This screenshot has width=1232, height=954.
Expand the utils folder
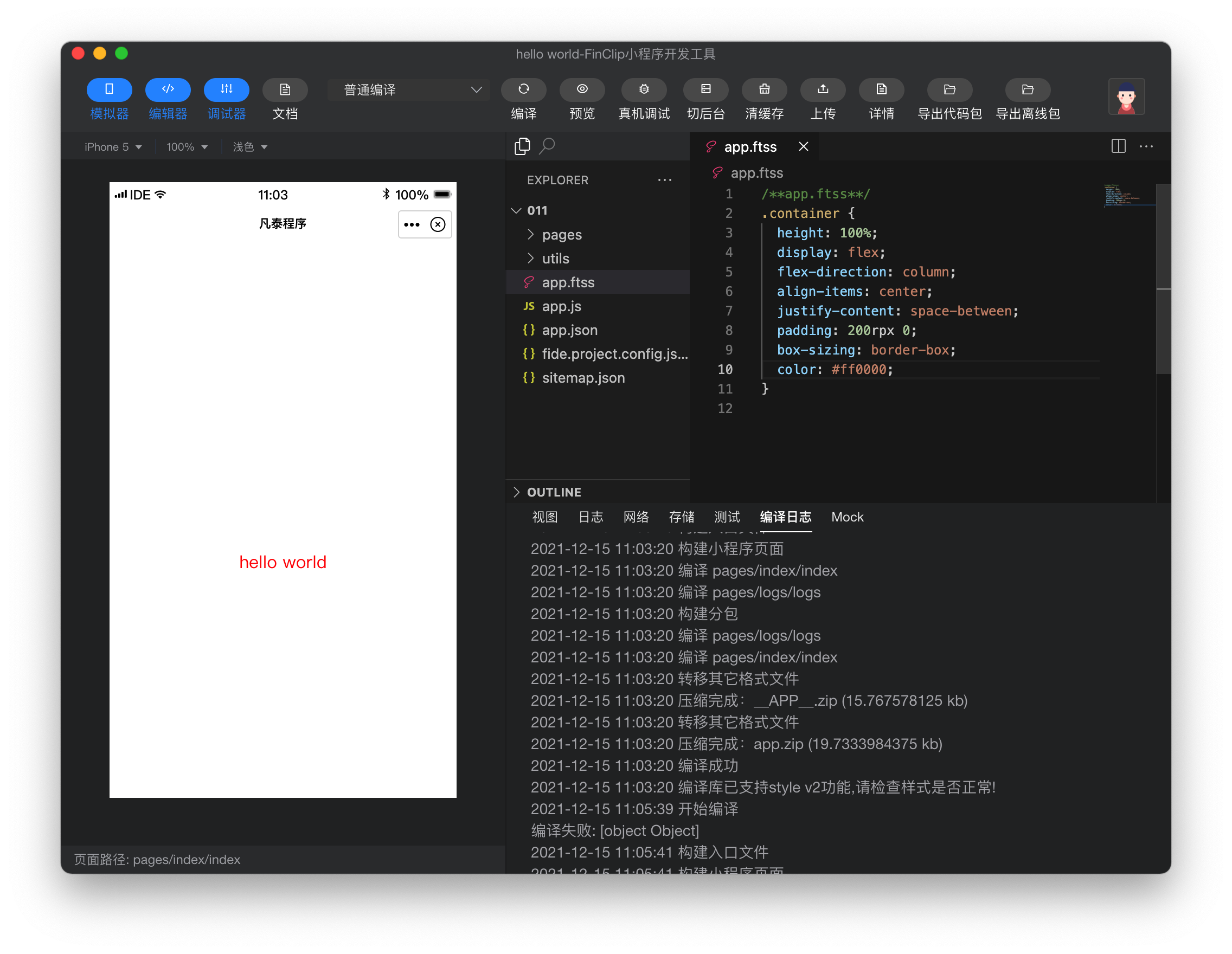(x=598, y=258)
